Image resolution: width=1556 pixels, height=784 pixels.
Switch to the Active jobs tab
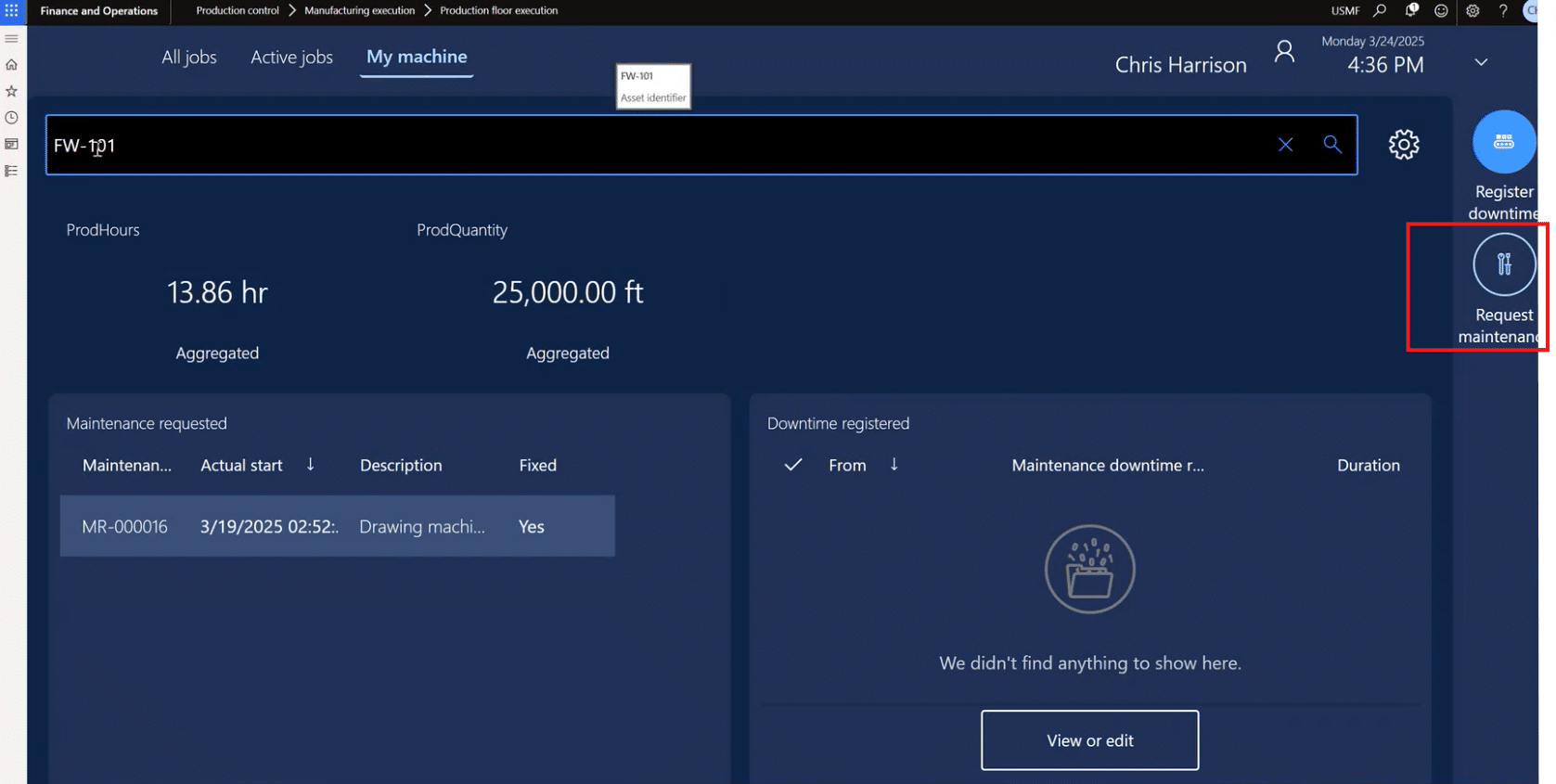pyautogui.click(x=291, y=58)
